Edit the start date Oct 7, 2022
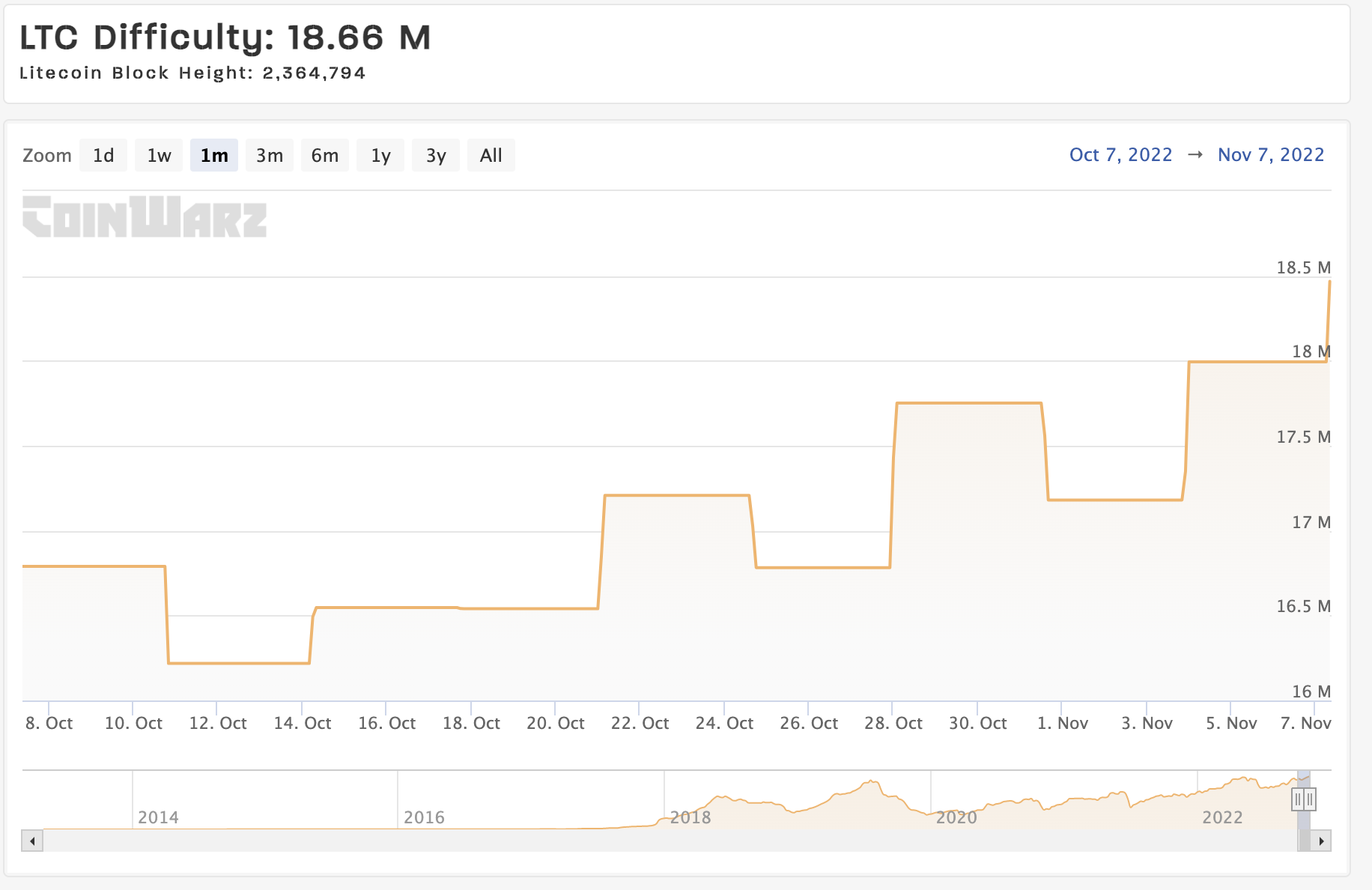 tap(1120, 154)
